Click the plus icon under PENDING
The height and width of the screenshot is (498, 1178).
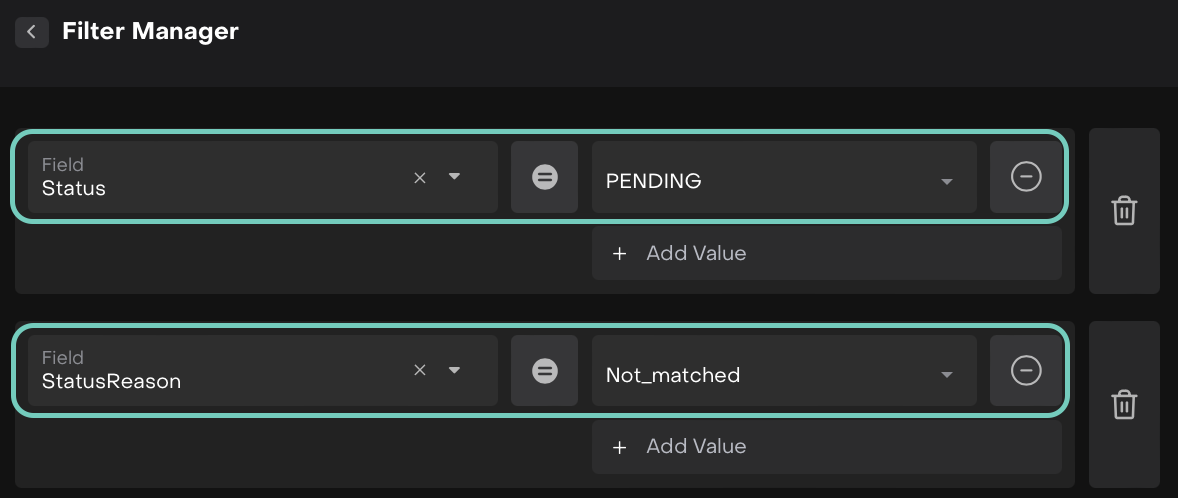coord(619,253)
